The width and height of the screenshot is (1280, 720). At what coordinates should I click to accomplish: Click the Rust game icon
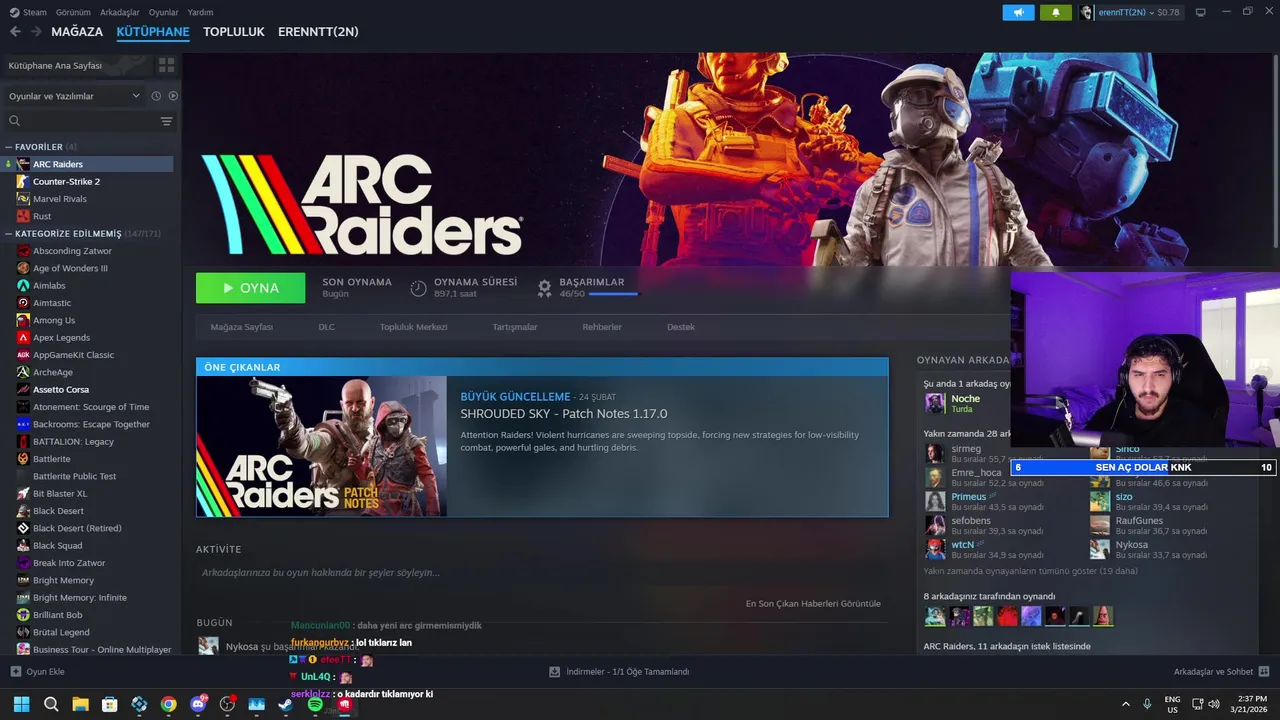[23, 216]
